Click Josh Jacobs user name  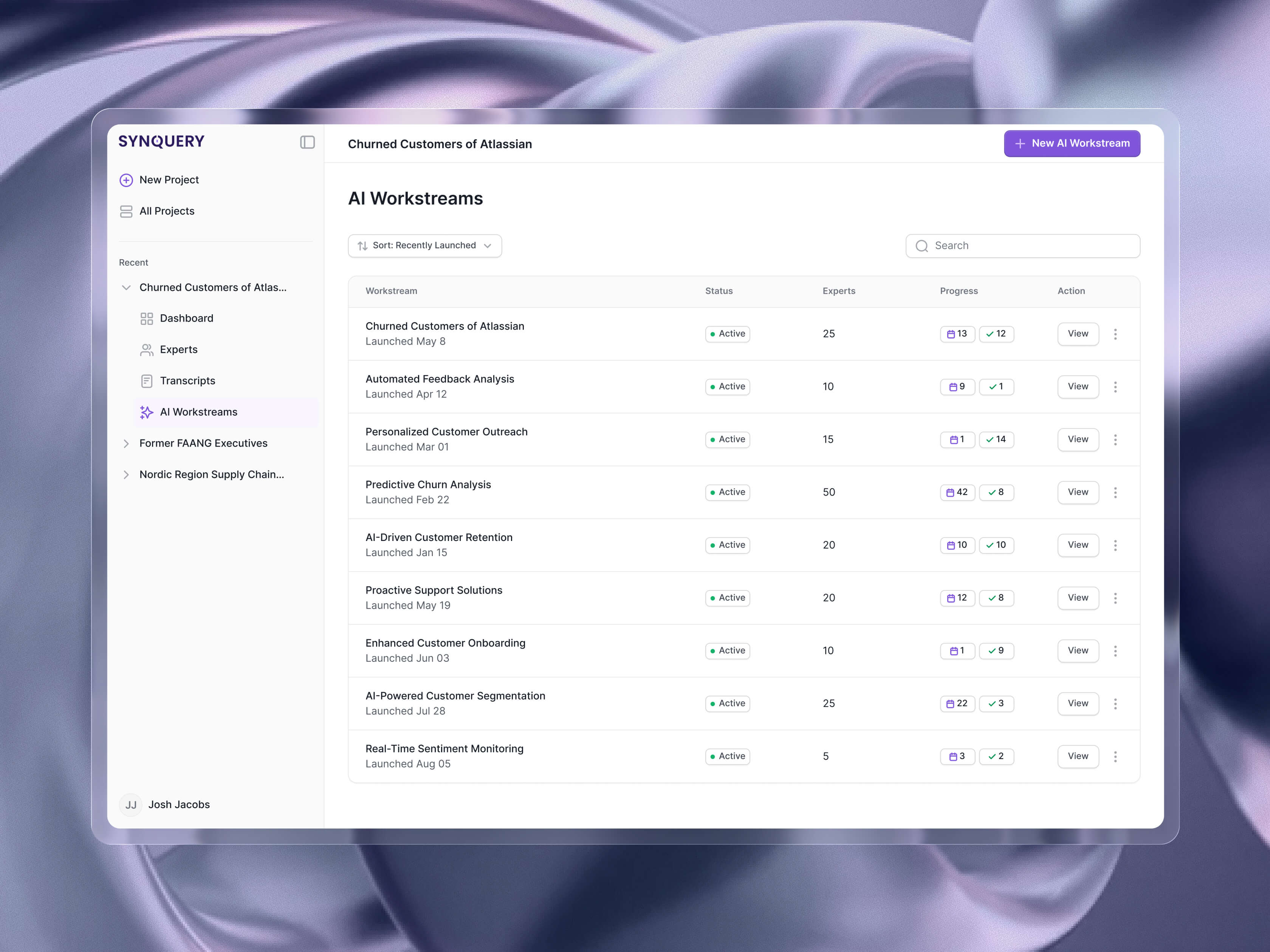pos(179,805)
